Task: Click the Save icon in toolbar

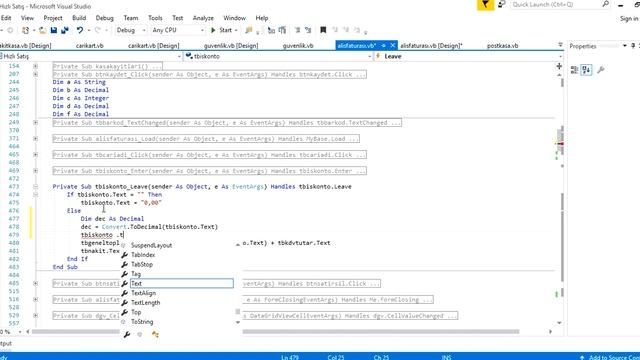Action: click(54, 30)
